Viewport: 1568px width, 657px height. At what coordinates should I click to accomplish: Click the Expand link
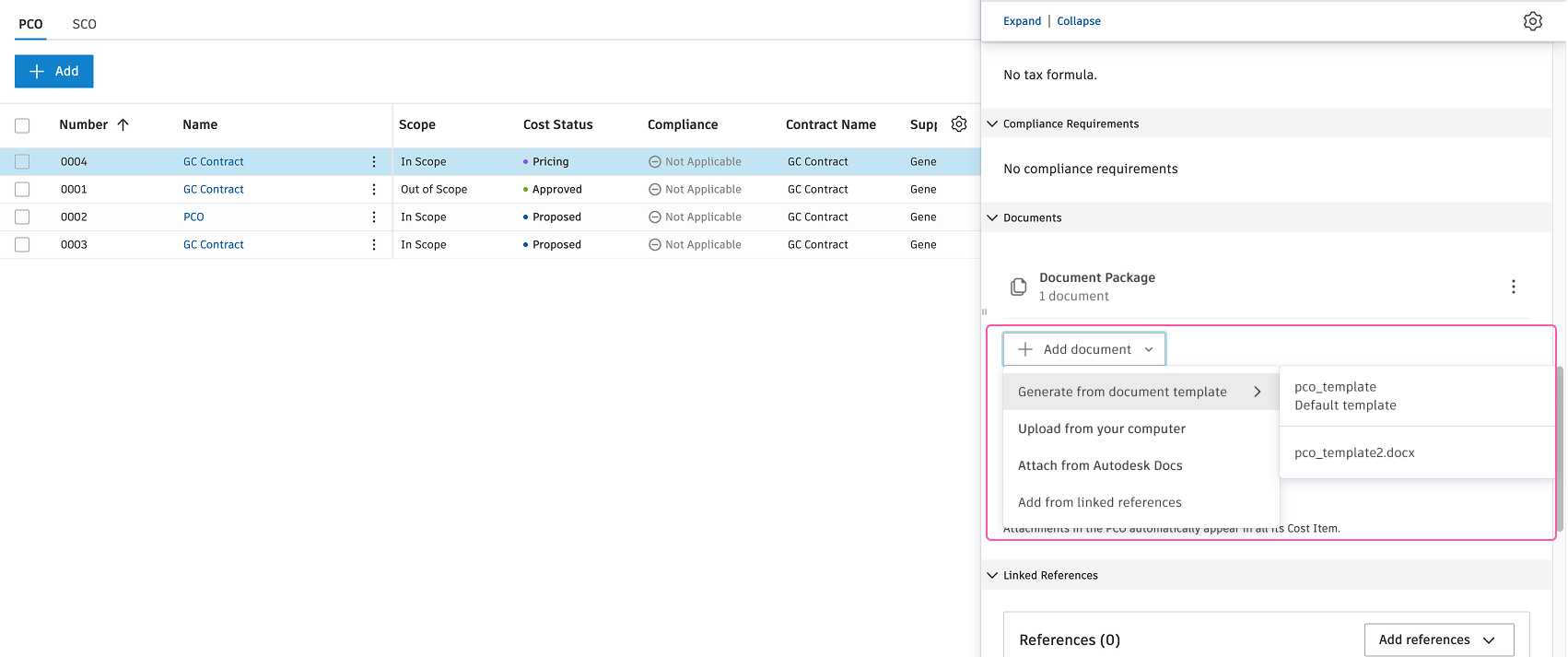pos(1022,21)
